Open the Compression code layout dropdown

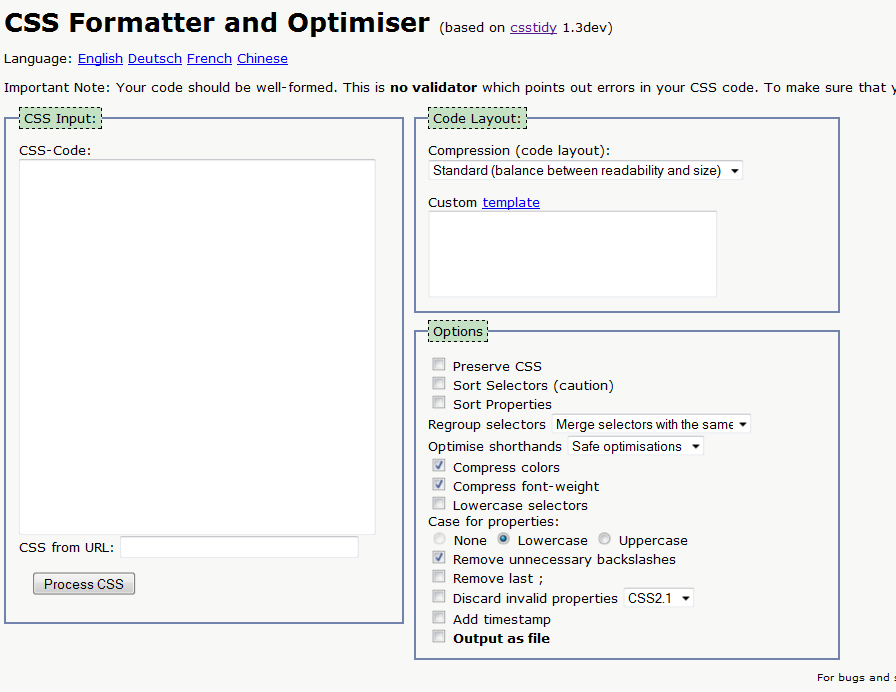pos(585,170)
